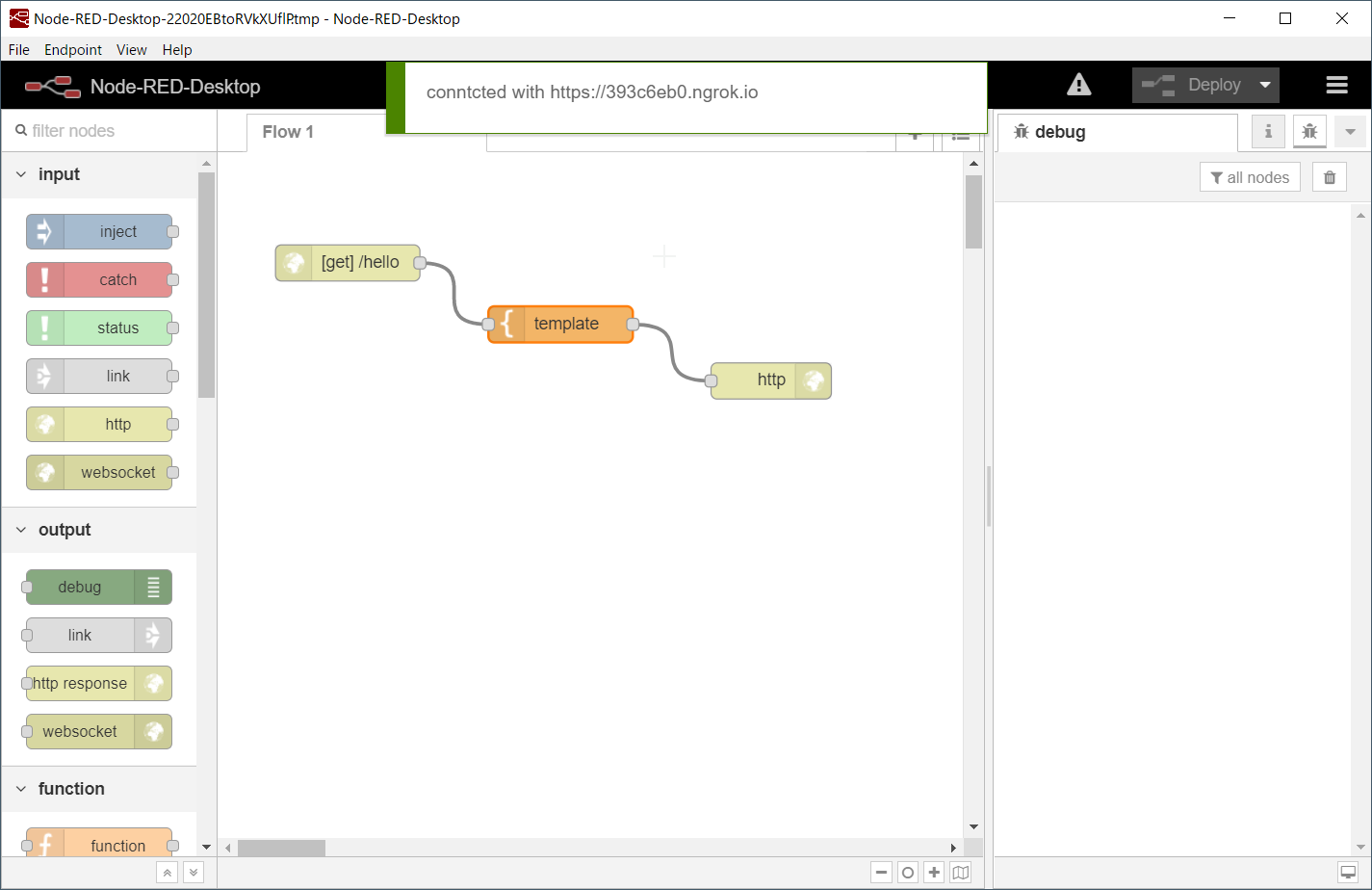
Task: Select the debug sidebar tab label
Action: [1060, 132]
